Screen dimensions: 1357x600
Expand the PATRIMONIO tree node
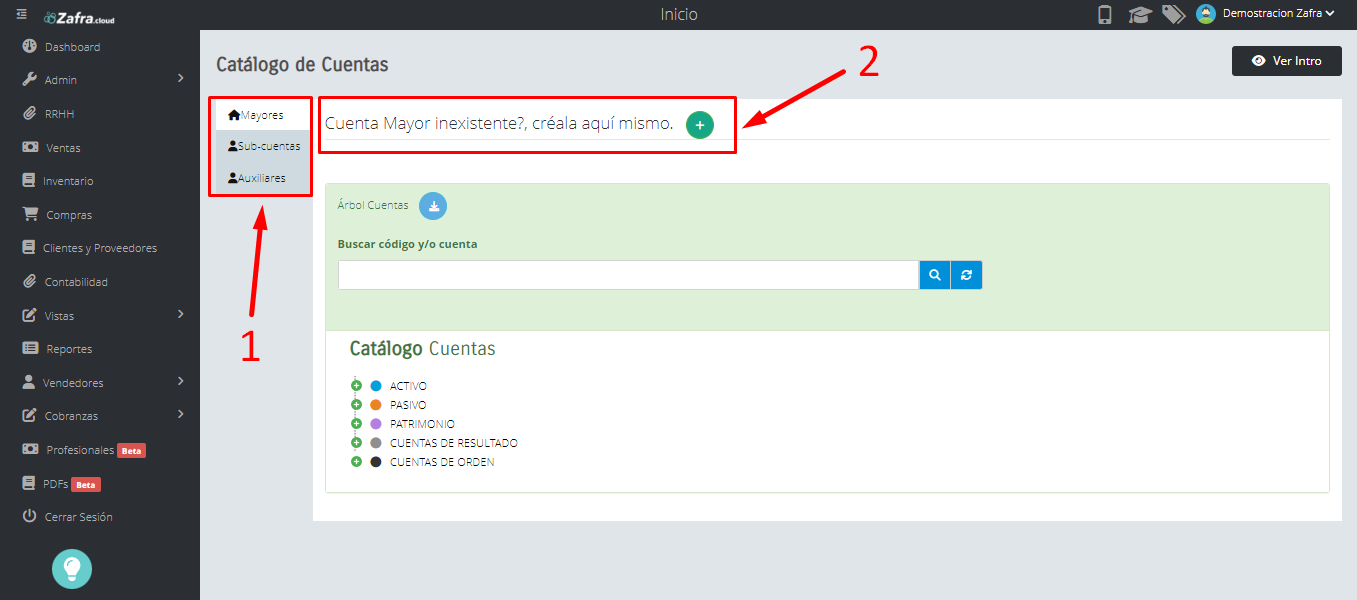356,424
